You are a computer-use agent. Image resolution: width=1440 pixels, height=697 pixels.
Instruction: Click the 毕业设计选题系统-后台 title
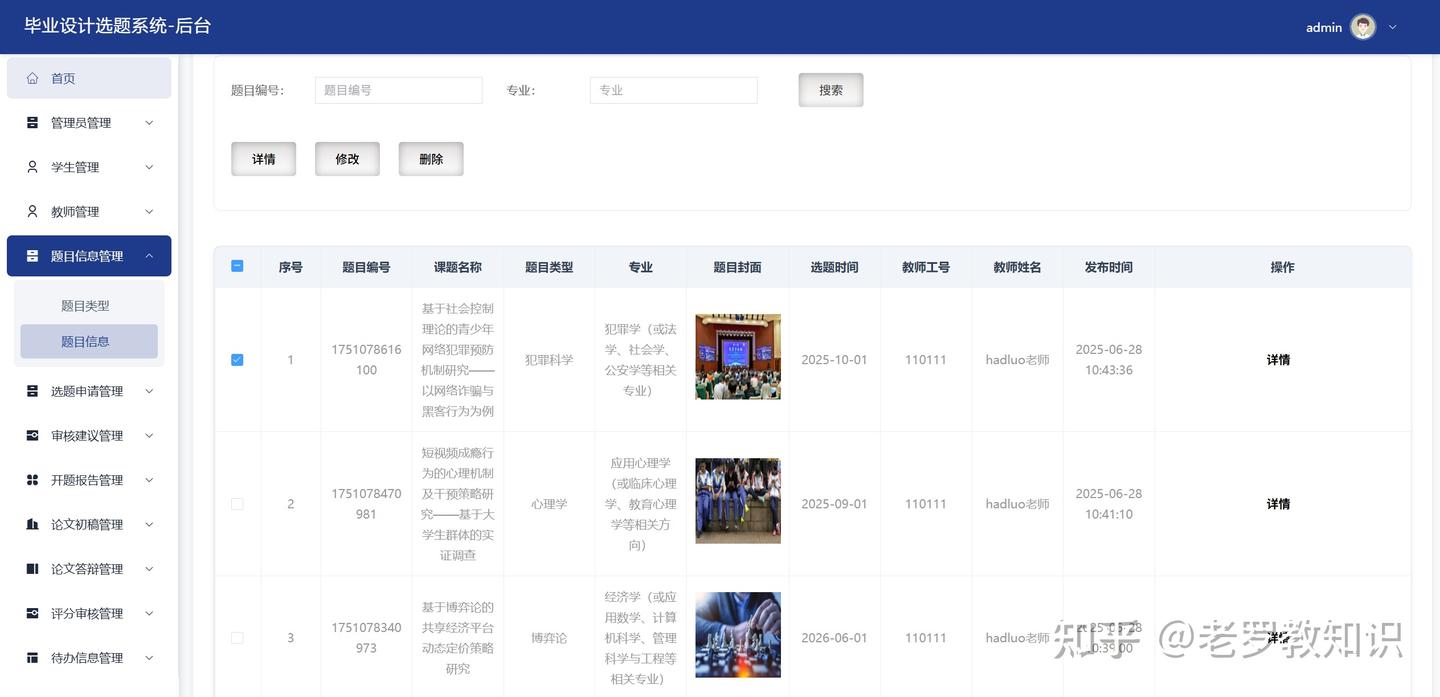(118, 26)
